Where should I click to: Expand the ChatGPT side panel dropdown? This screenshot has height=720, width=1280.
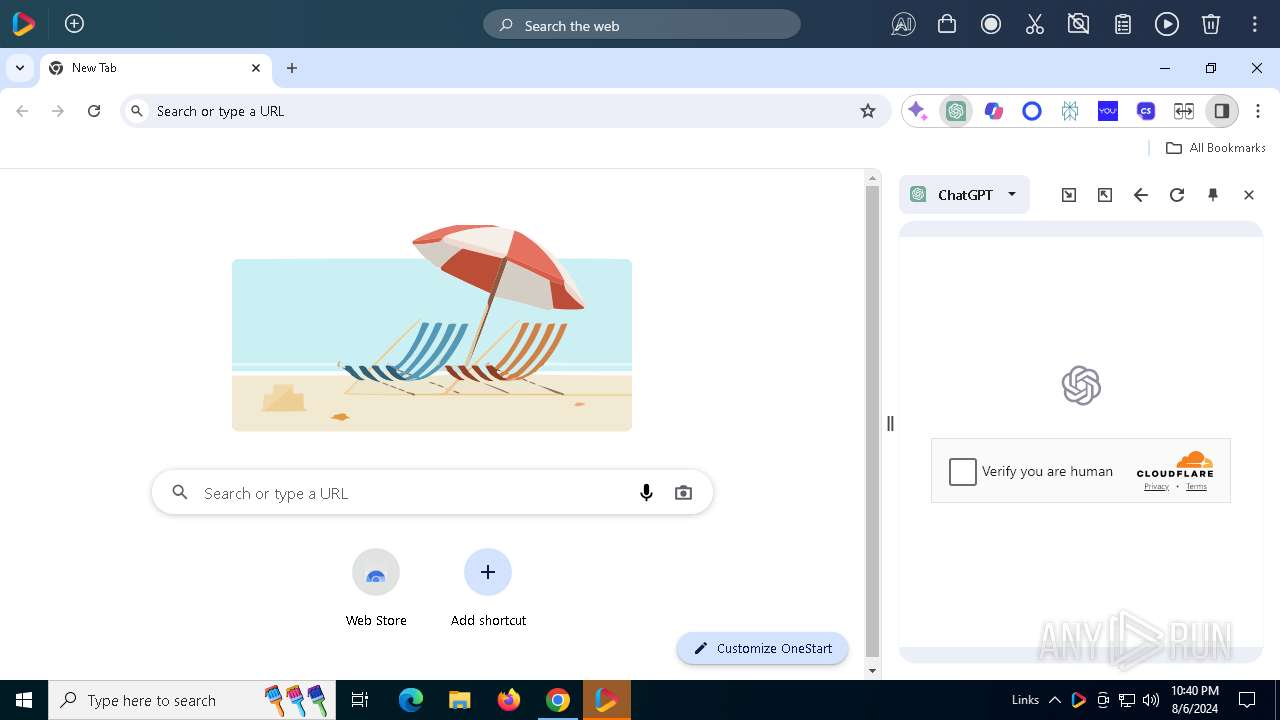pos(963,195)
